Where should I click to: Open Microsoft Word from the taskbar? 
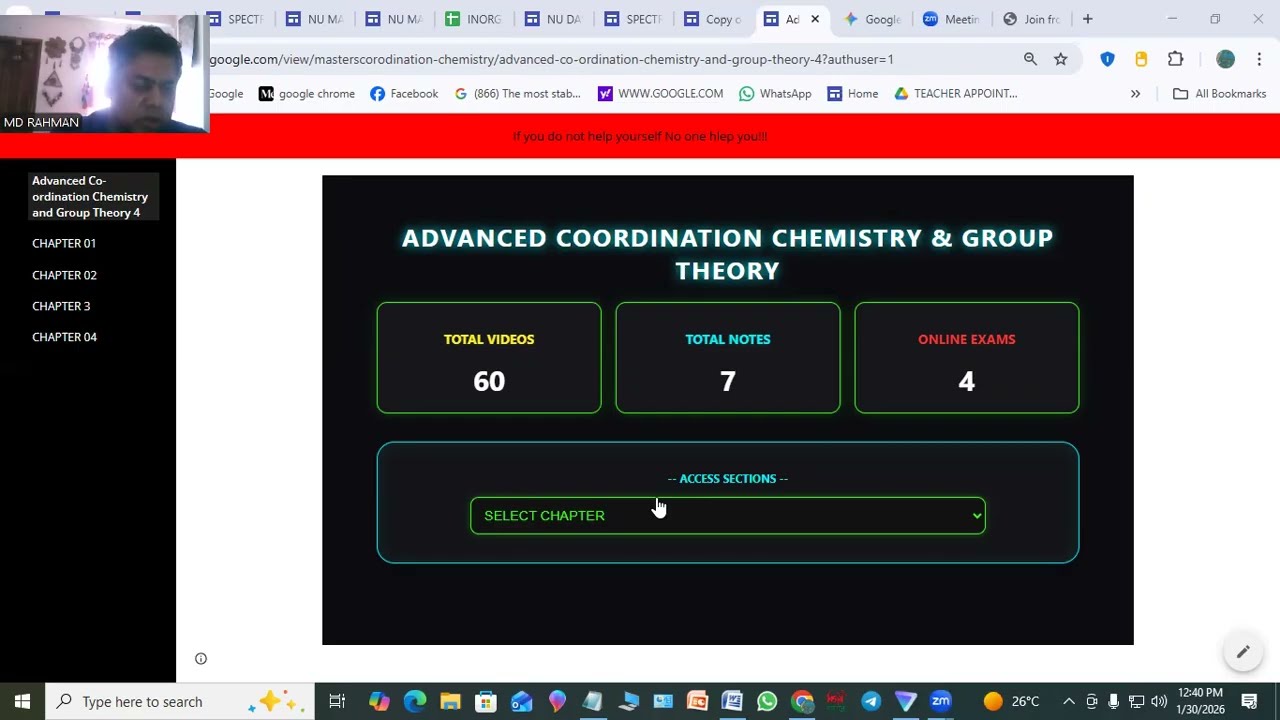pyautogui.click(x=732, y=701)
